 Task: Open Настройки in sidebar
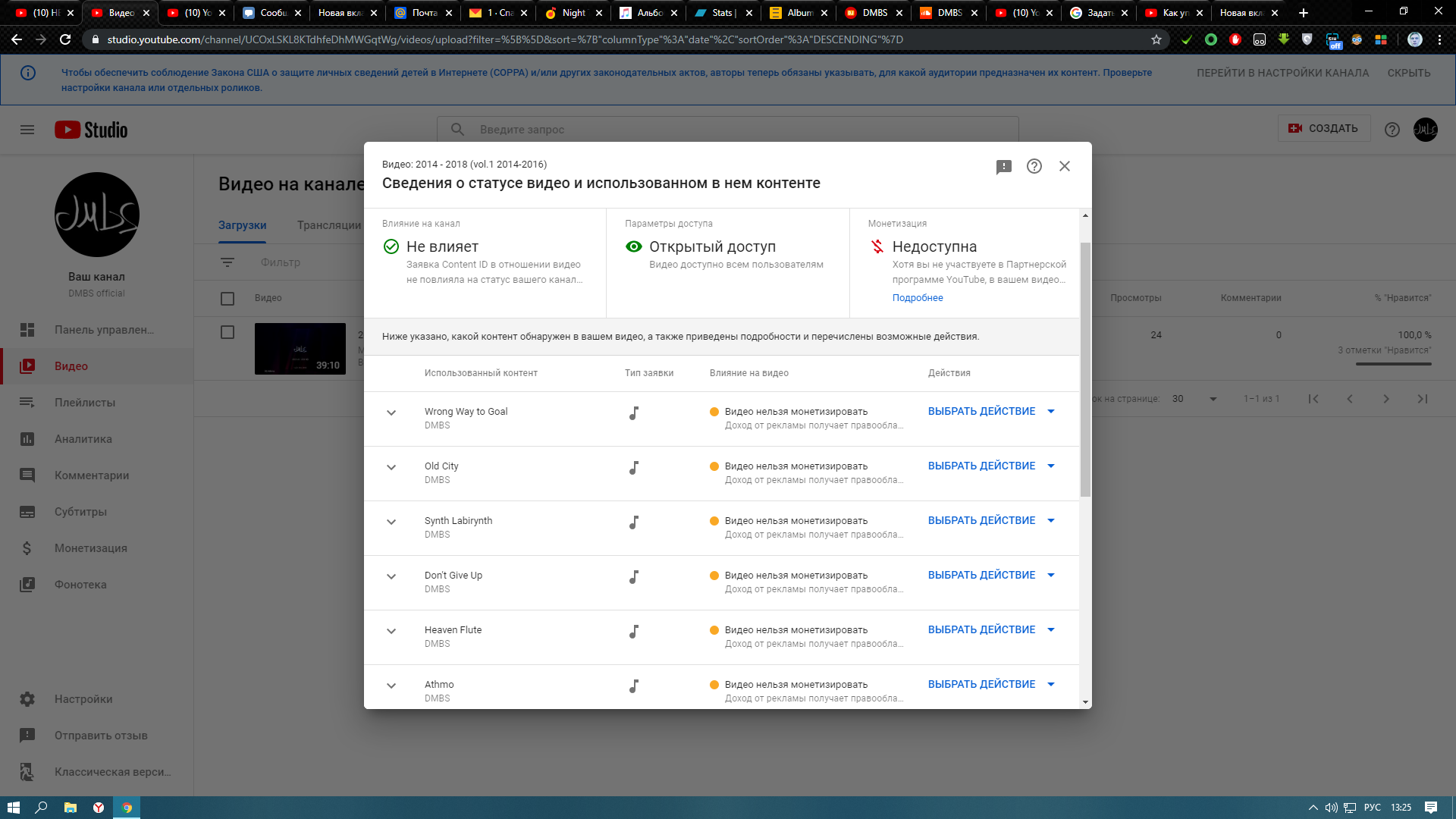[97, 699]
